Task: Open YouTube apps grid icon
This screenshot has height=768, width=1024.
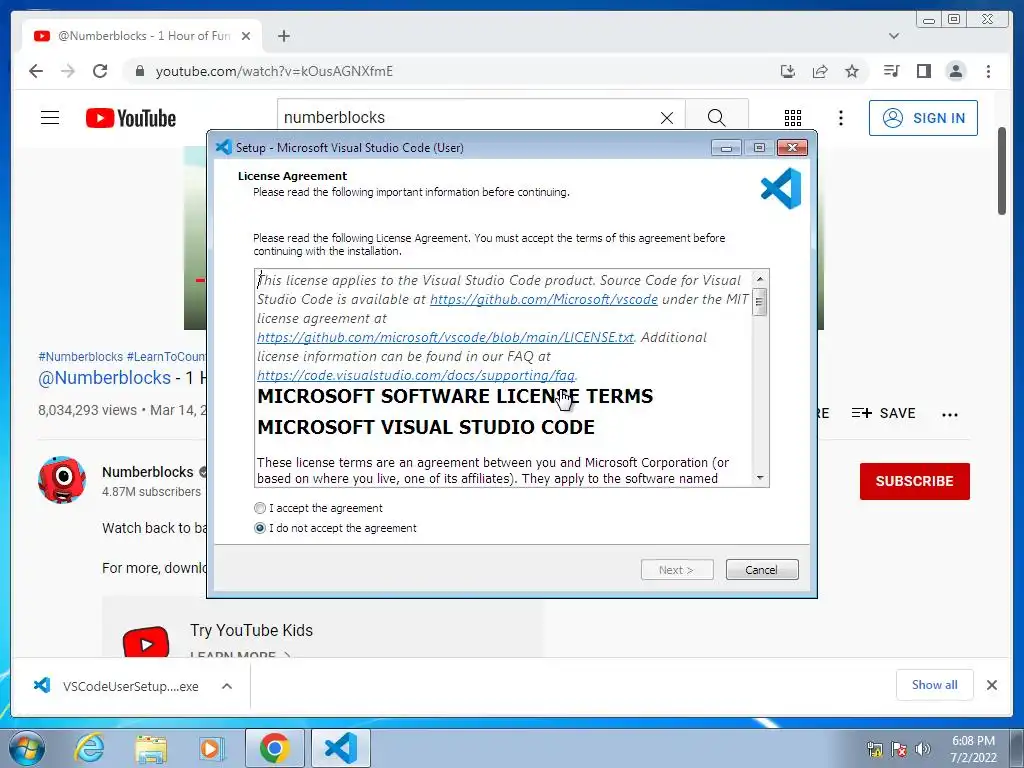Action: 792,118
